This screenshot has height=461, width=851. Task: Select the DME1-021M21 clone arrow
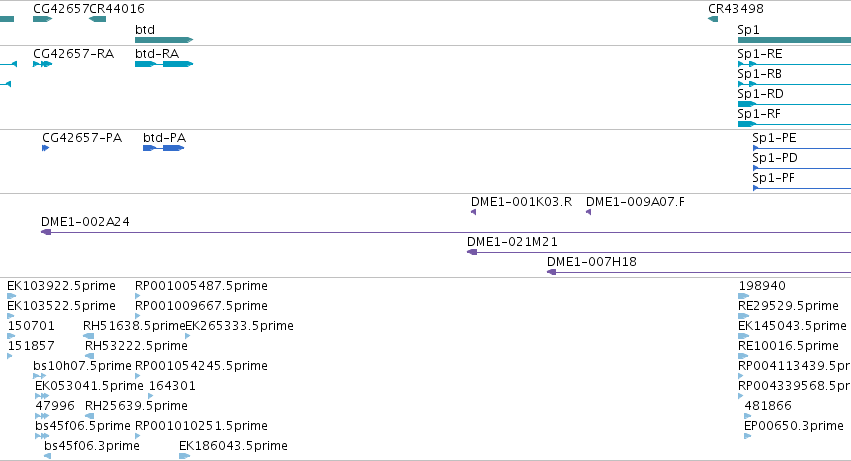click(472, 252)
